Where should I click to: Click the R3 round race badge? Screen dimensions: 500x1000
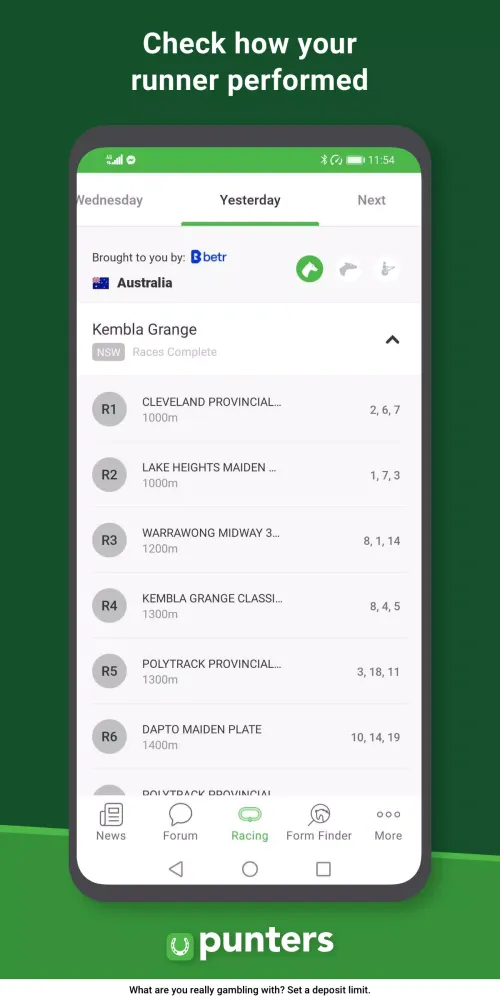(110, 540)
